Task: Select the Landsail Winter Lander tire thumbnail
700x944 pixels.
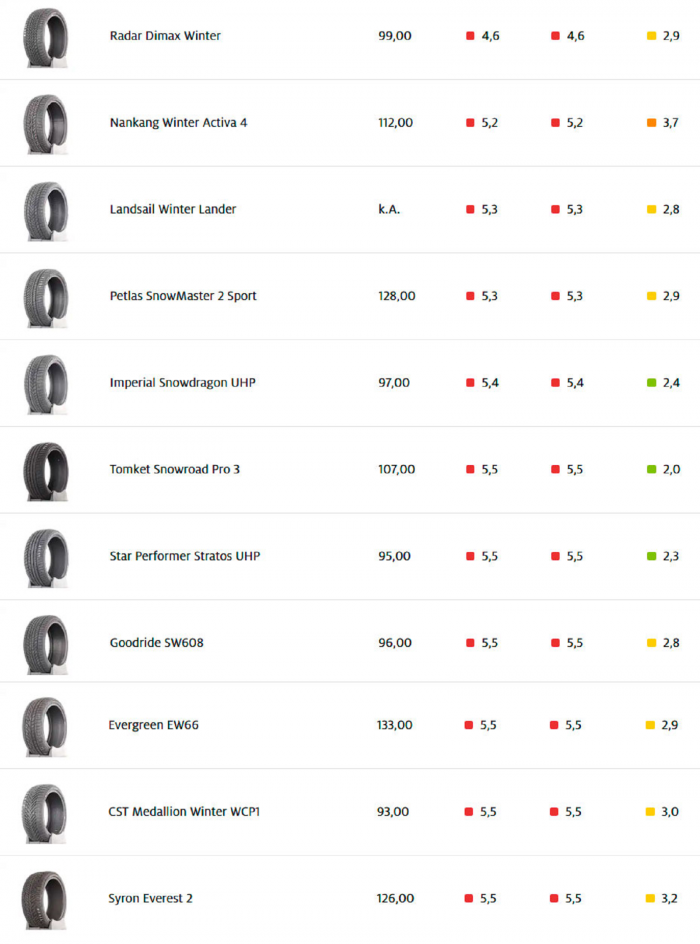Action: [46, 211]
